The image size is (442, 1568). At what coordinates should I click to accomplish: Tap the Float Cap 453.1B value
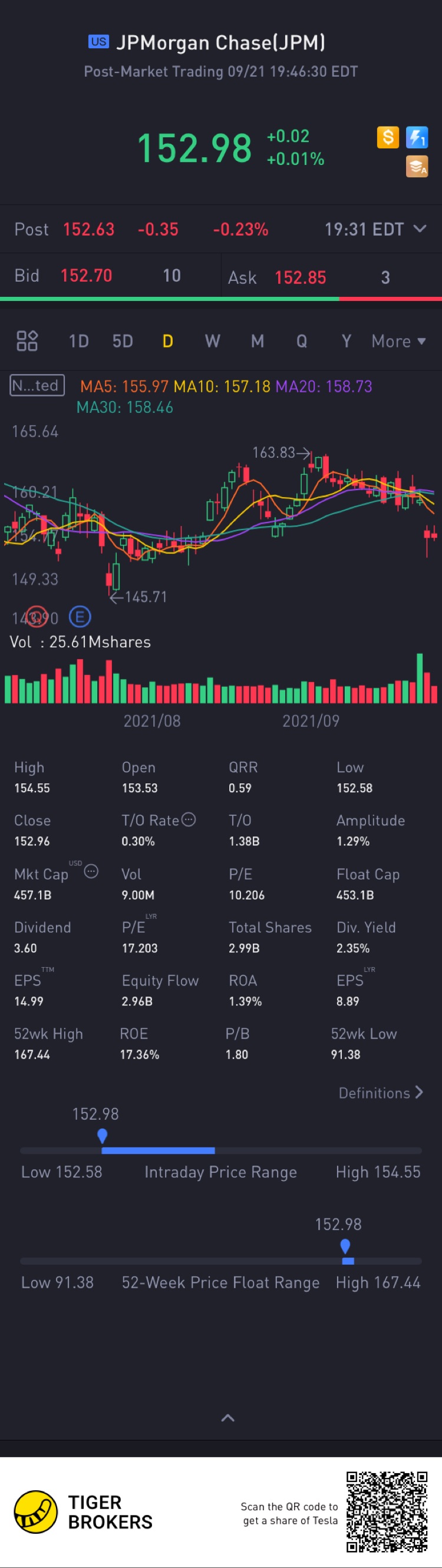pyautogui.click(x=355, y=895)
